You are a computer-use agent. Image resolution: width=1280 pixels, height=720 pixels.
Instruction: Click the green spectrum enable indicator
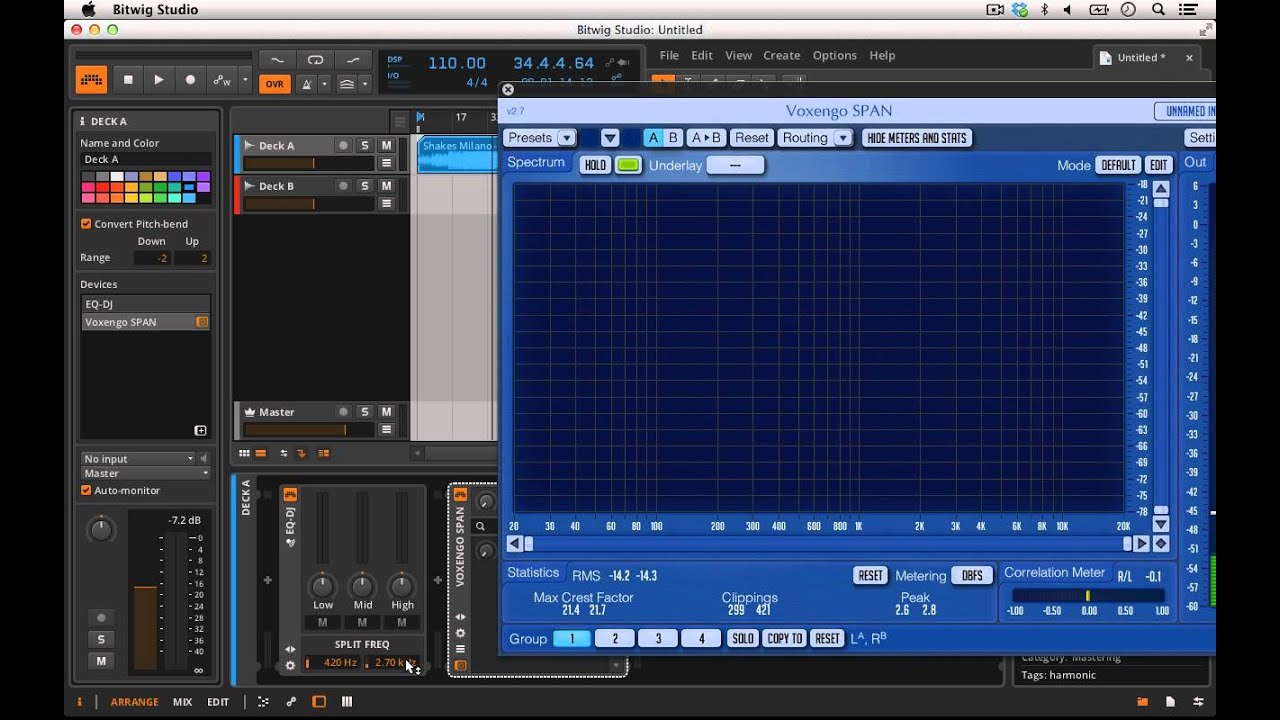coord(628,165)
